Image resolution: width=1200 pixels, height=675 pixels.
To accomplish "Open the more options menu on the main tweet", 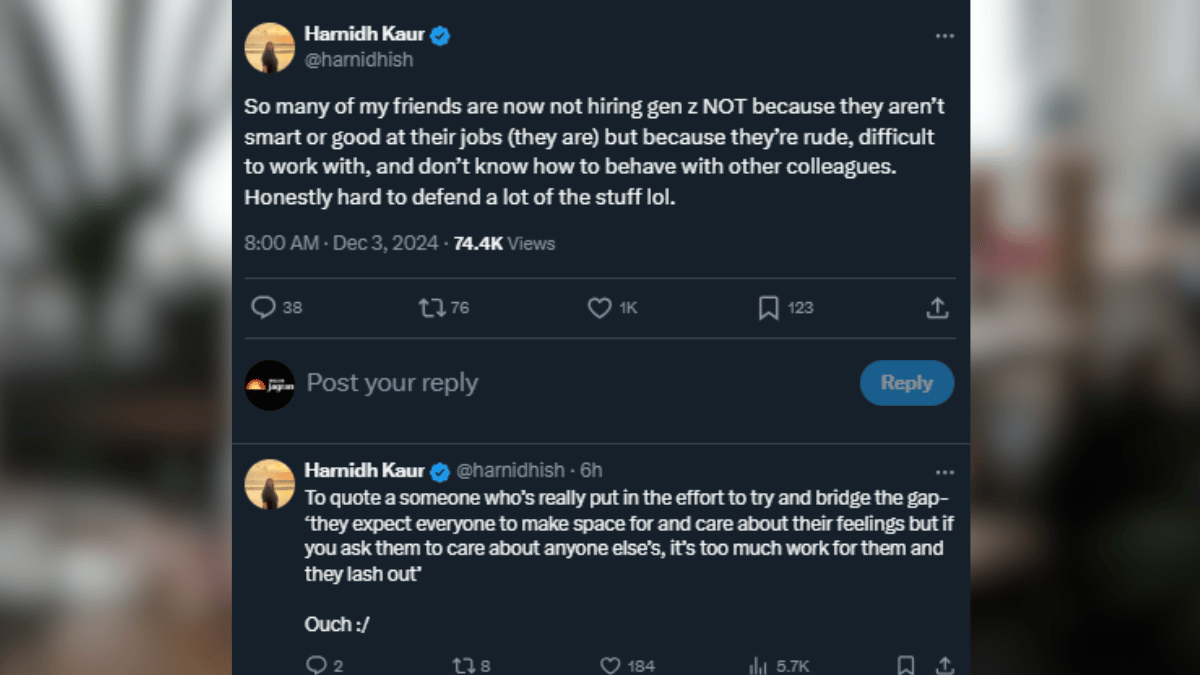I will point(945,36).
